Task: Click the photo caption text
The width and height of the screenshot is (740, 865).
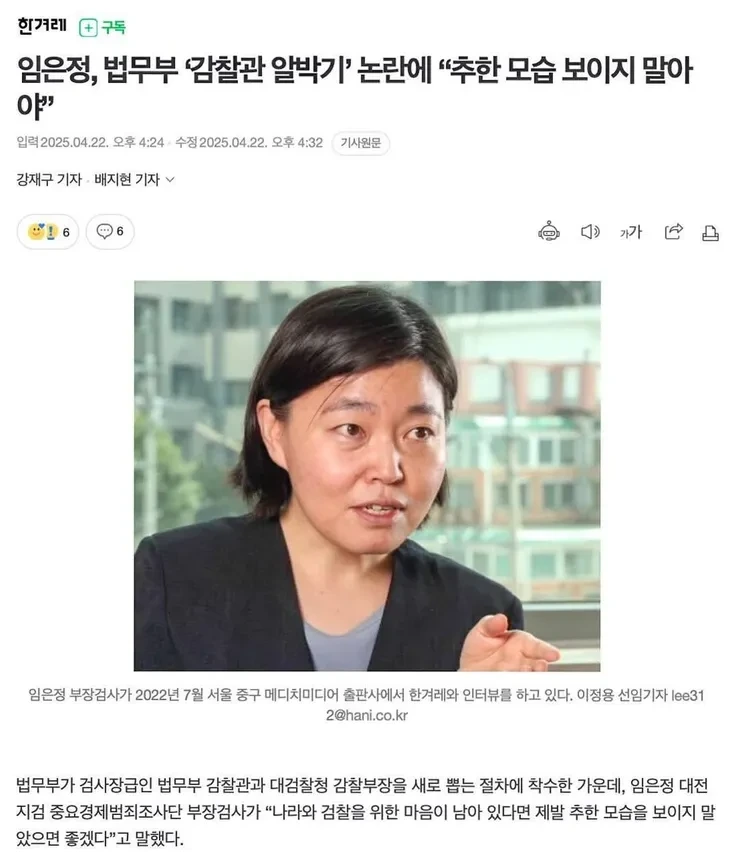Action: 366,705
